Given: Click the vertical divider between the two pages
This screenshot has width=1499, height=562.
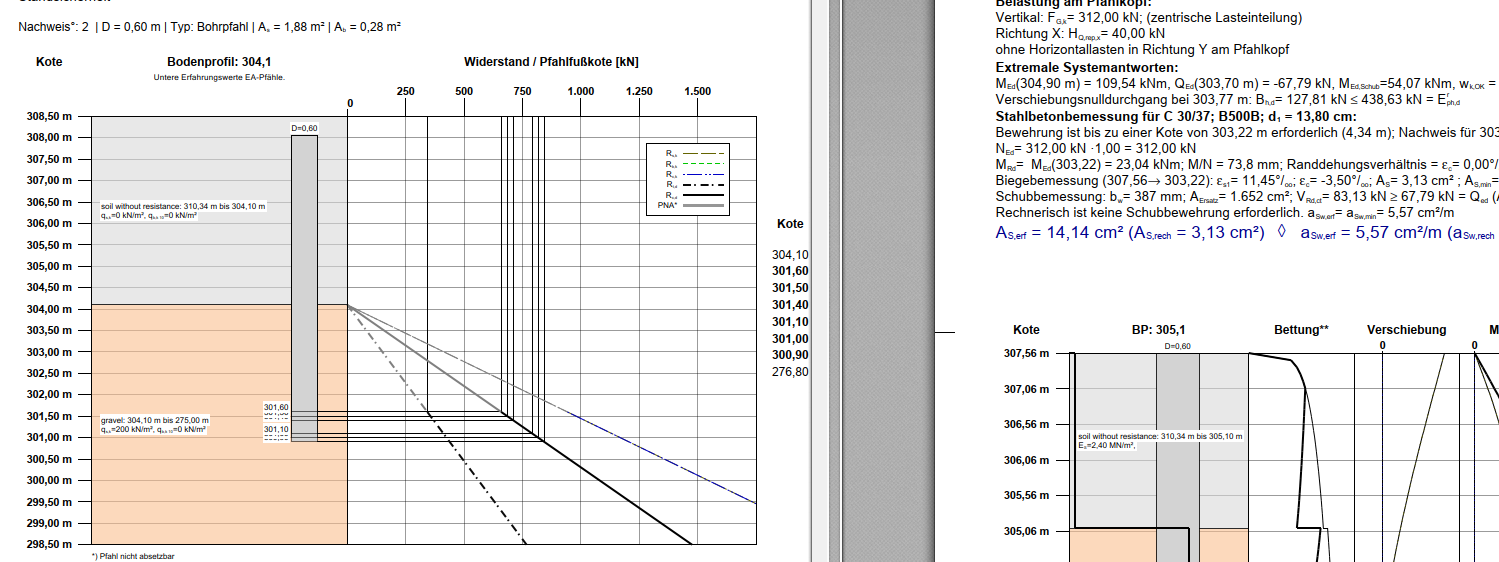Looking at the screenshot, I should (x=826, y=280).
